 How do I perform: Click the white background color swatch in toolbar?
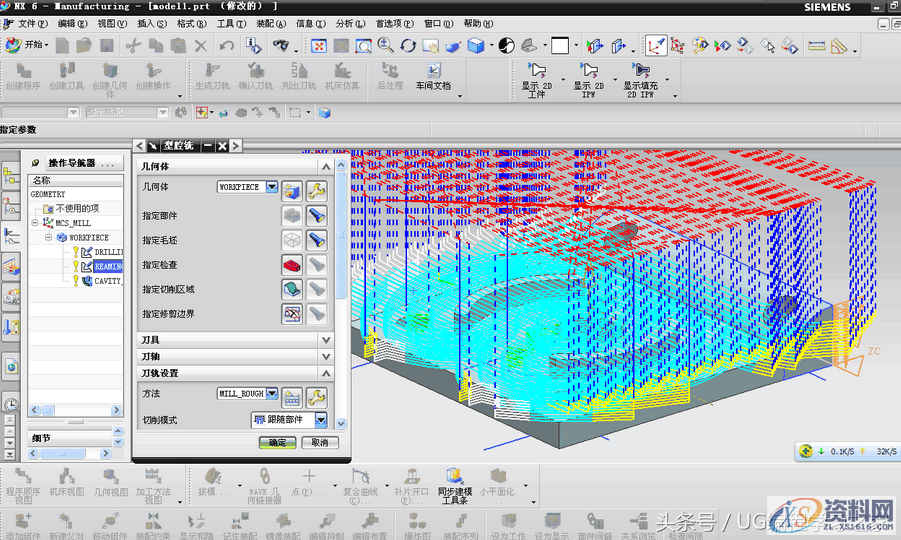click(559, 46)
